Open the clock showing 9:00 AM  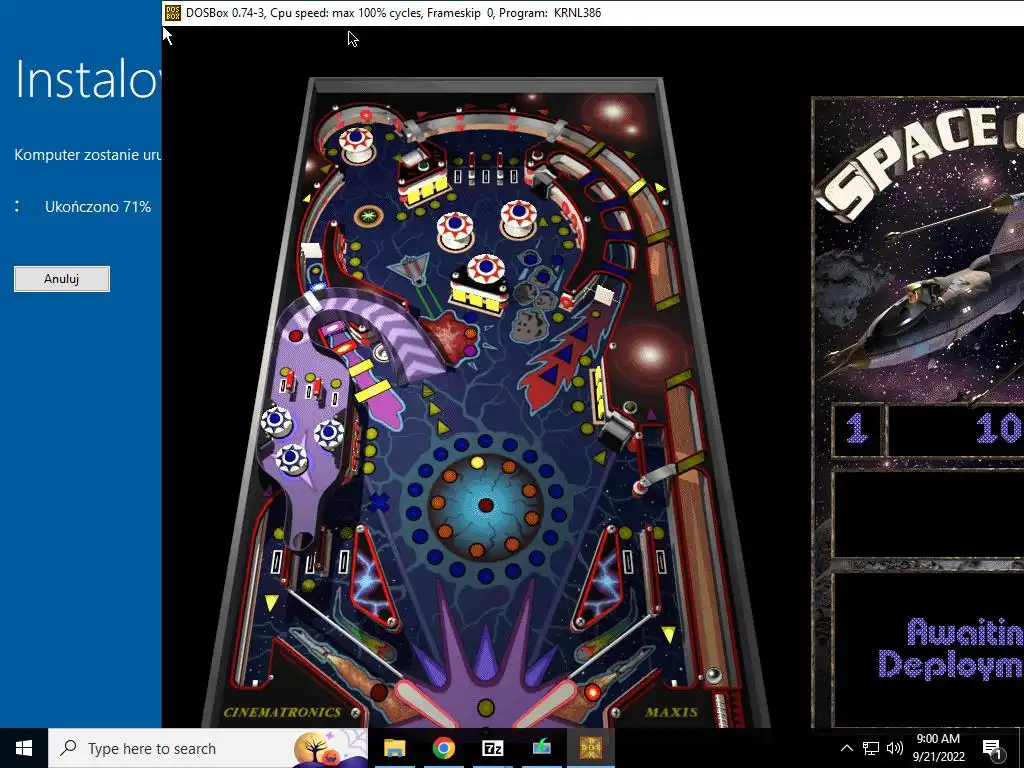point(938,748)
